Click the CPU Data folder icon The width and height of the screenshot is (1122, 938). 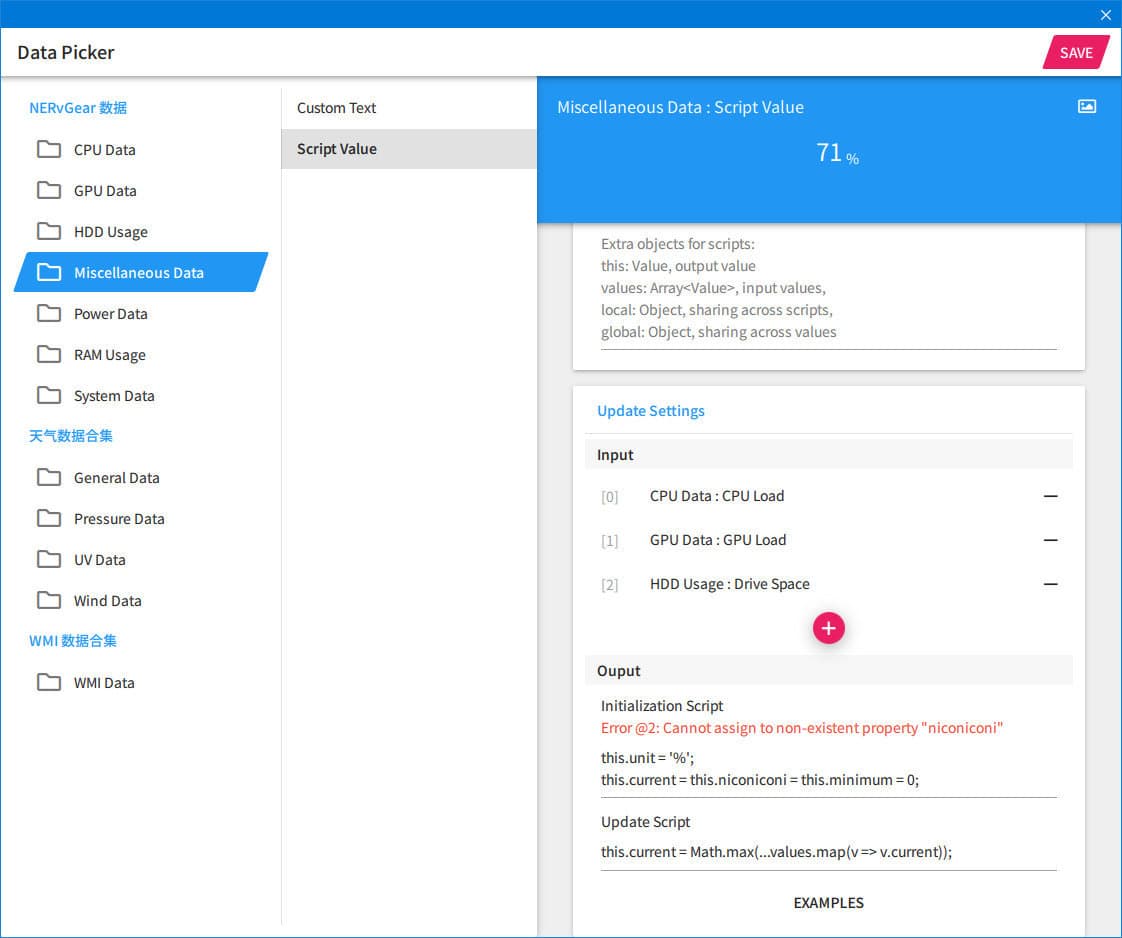[49, 150]
